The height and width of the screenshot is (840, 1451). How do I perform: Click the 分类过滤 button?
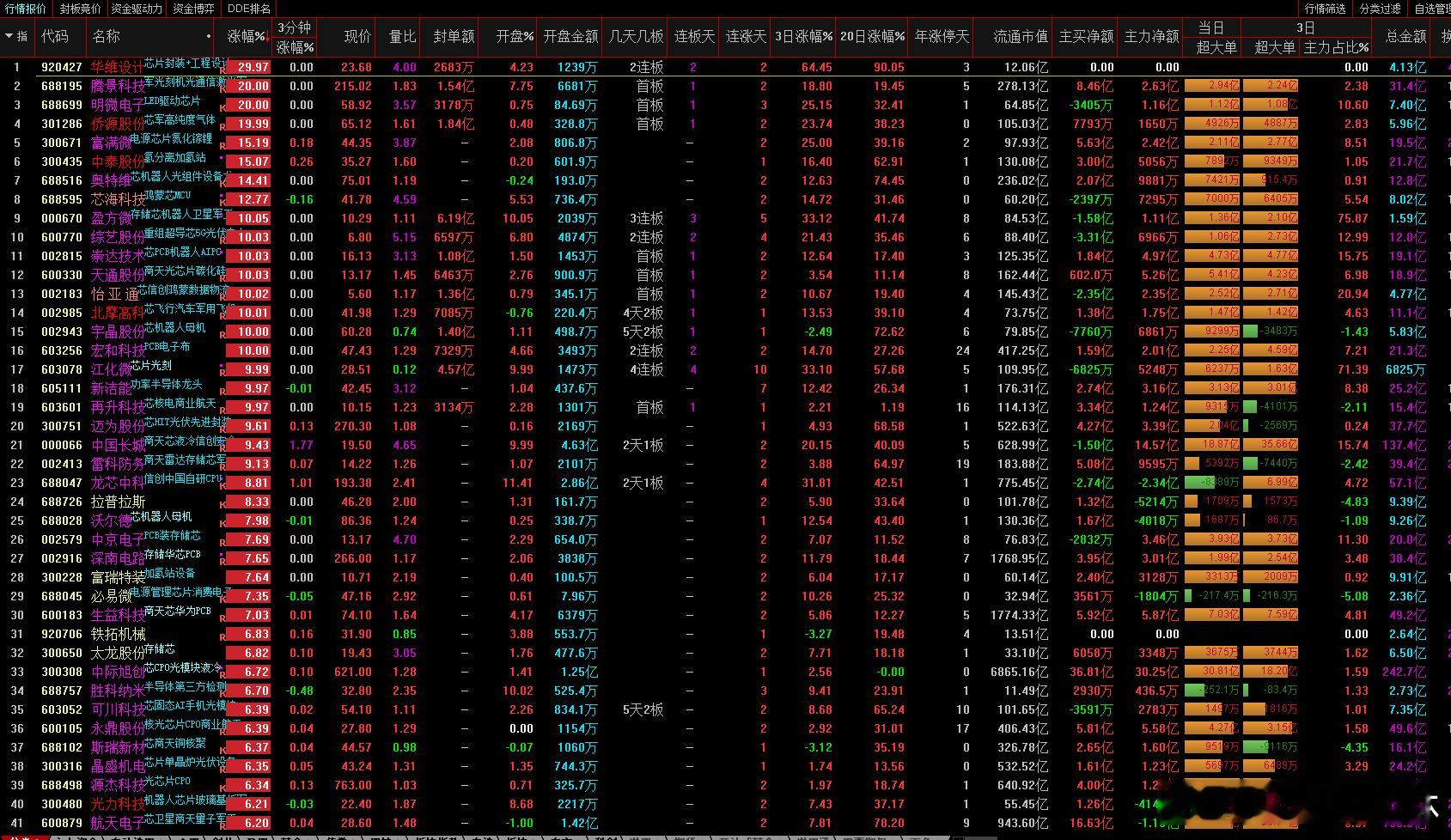pos(1381,9)
